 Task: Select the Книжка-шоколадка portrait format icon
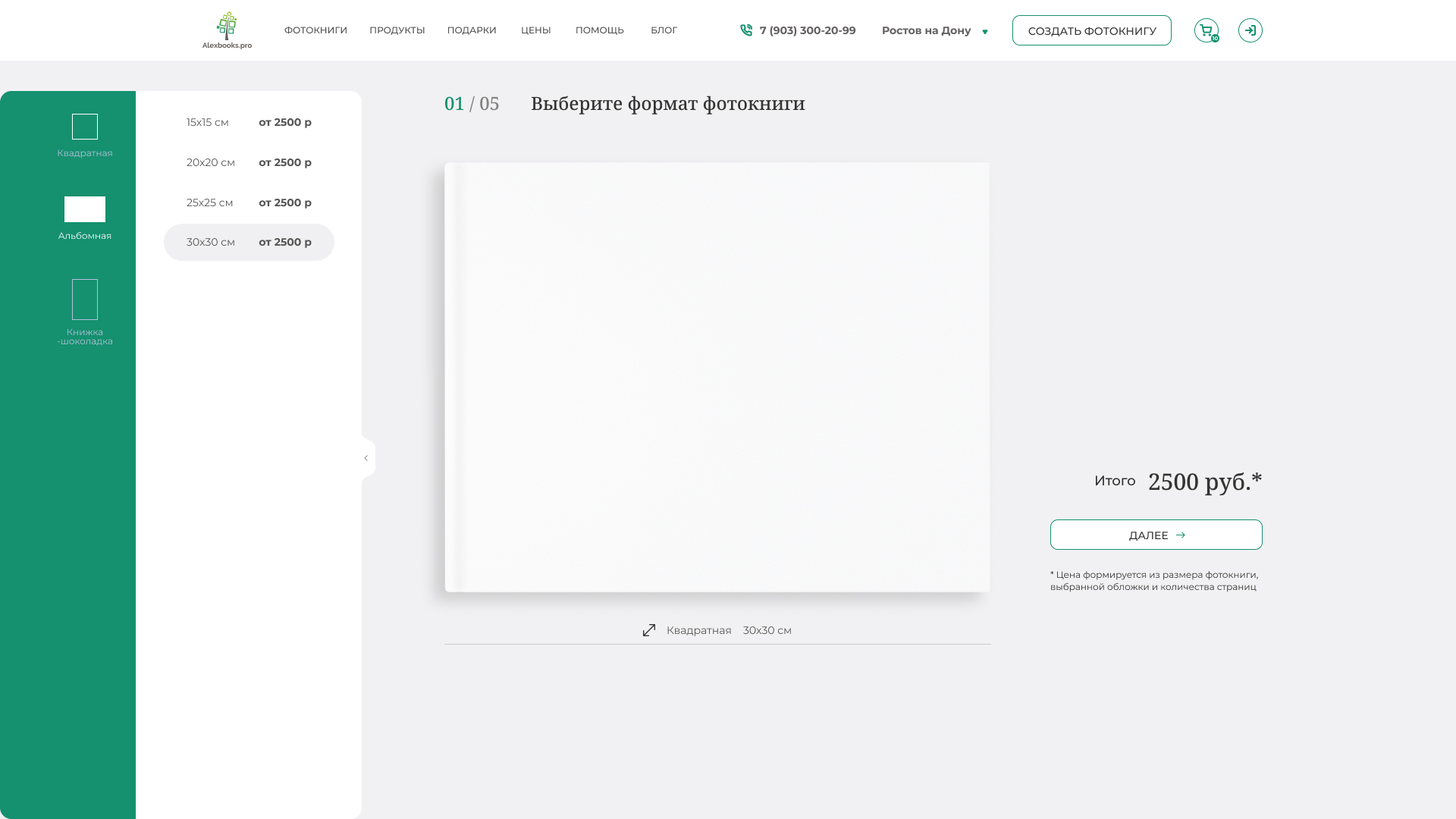tap(85, 300)
